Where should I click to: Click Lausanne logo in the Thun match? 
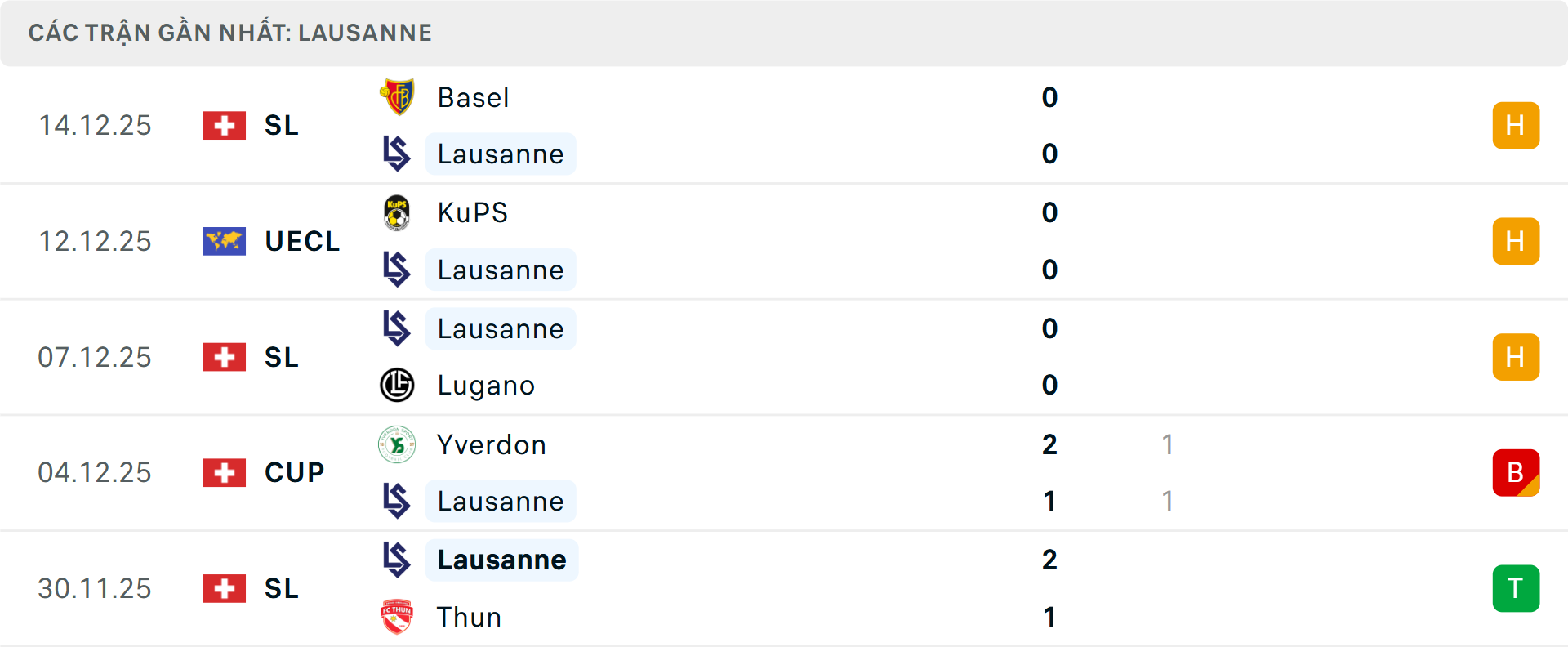[x=397, y=560]
